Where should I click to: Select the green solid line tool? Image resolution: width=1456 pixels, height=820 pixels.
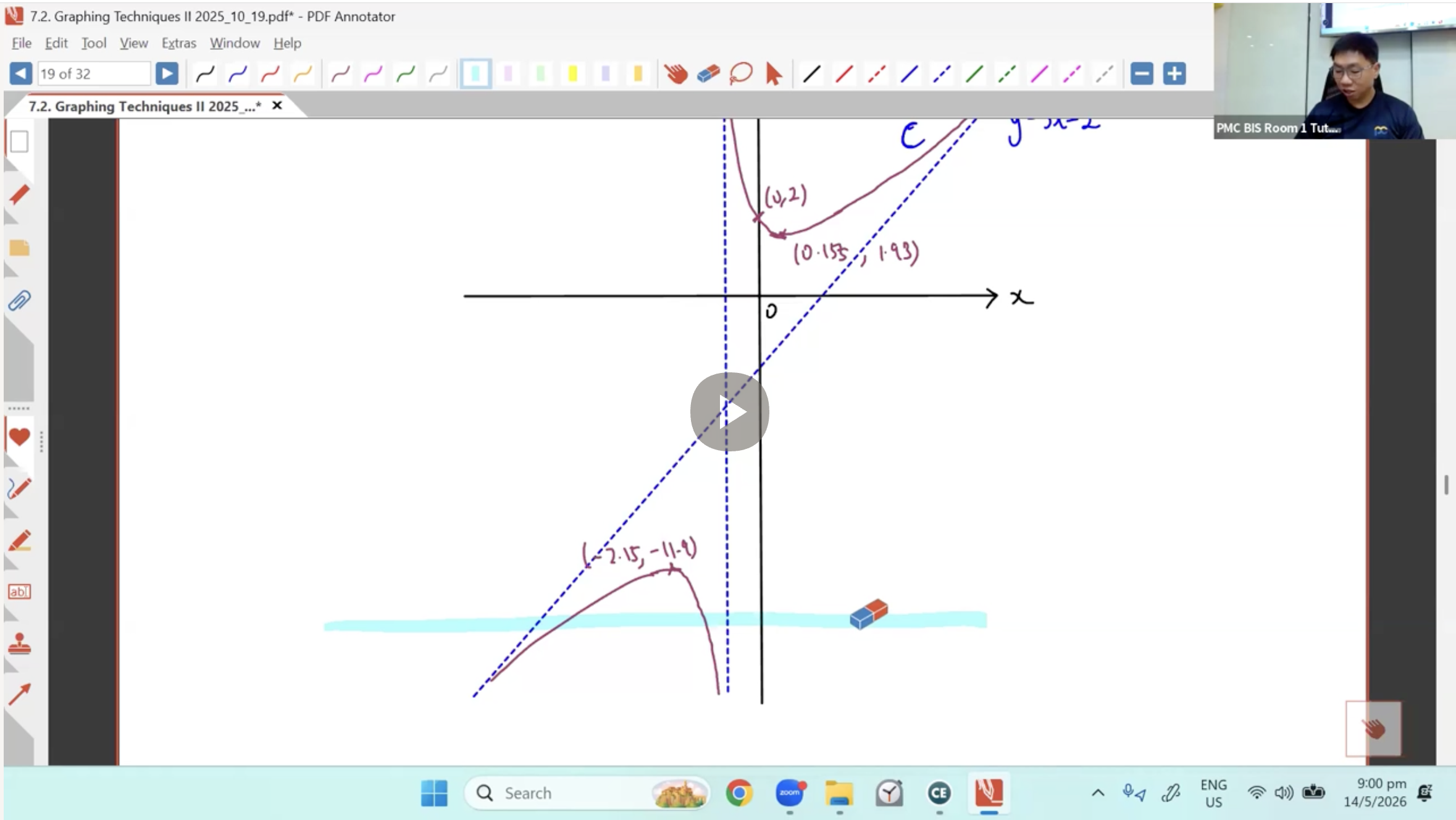[974, 74]
